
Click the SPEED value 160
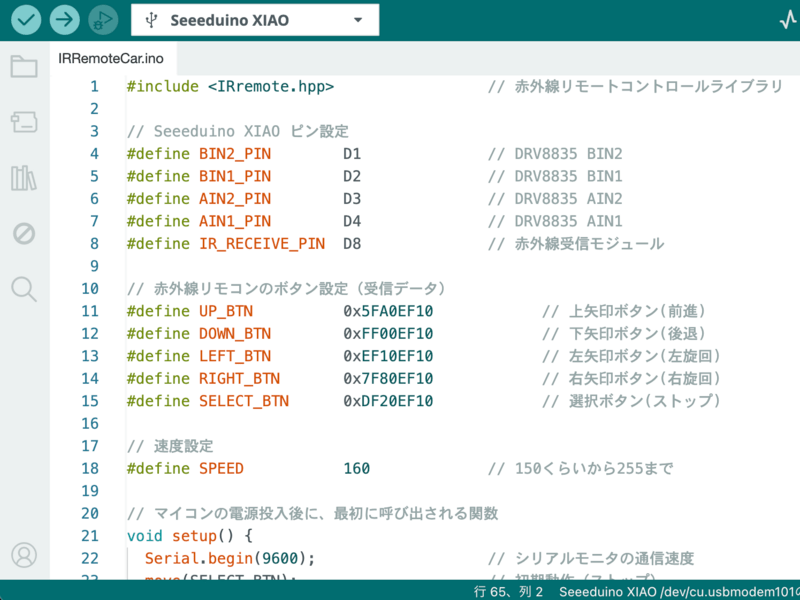[356, 468]
